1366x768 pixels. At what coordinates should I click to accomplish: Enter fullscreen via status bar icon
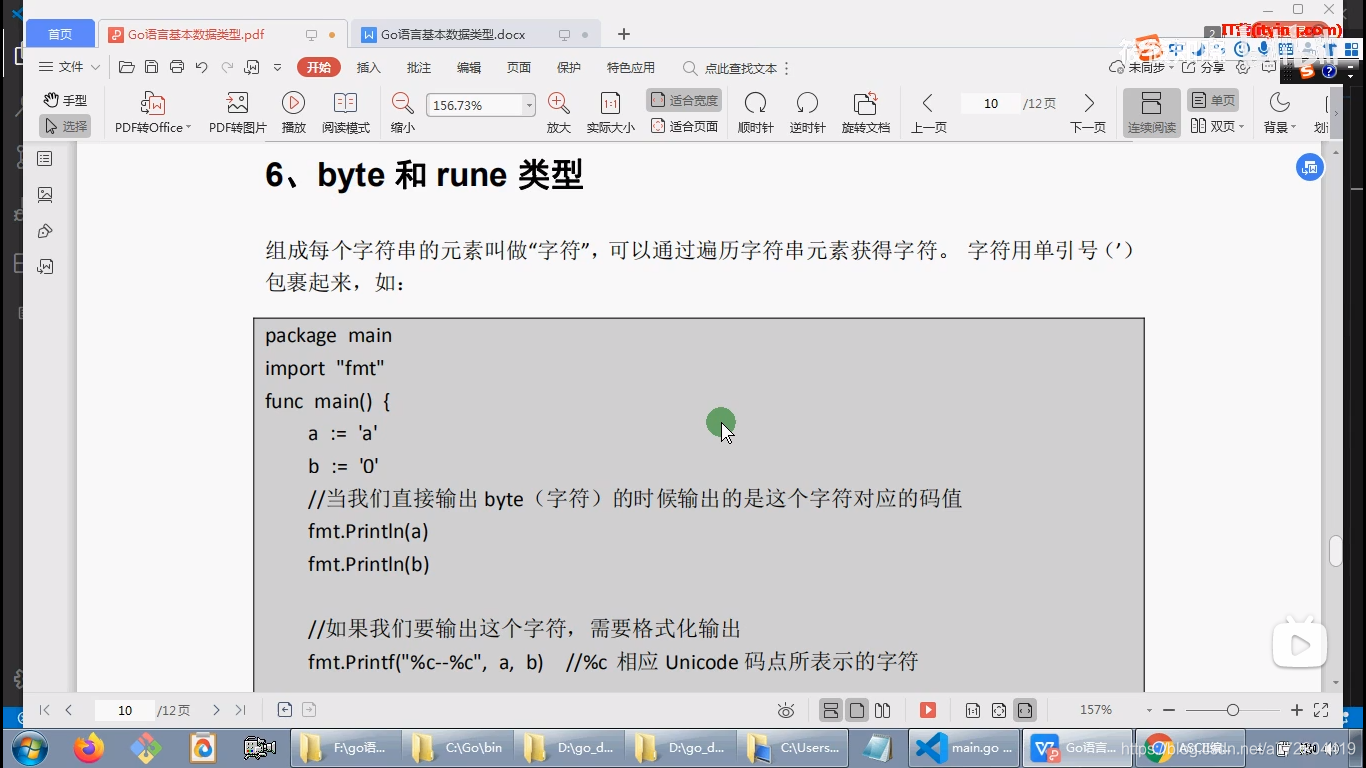(1321, 710)
